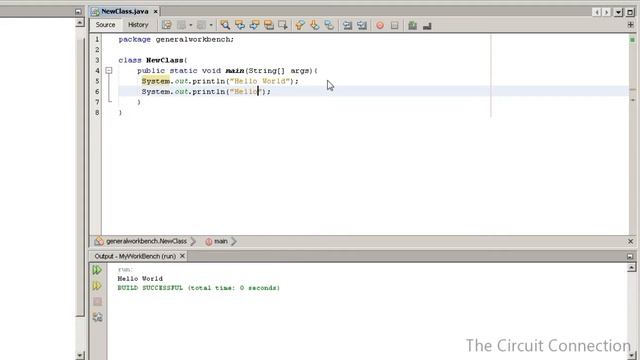The image size is (640, 360).
Task: Click the left panel scroll down arrow
Action: coord(80,356)
